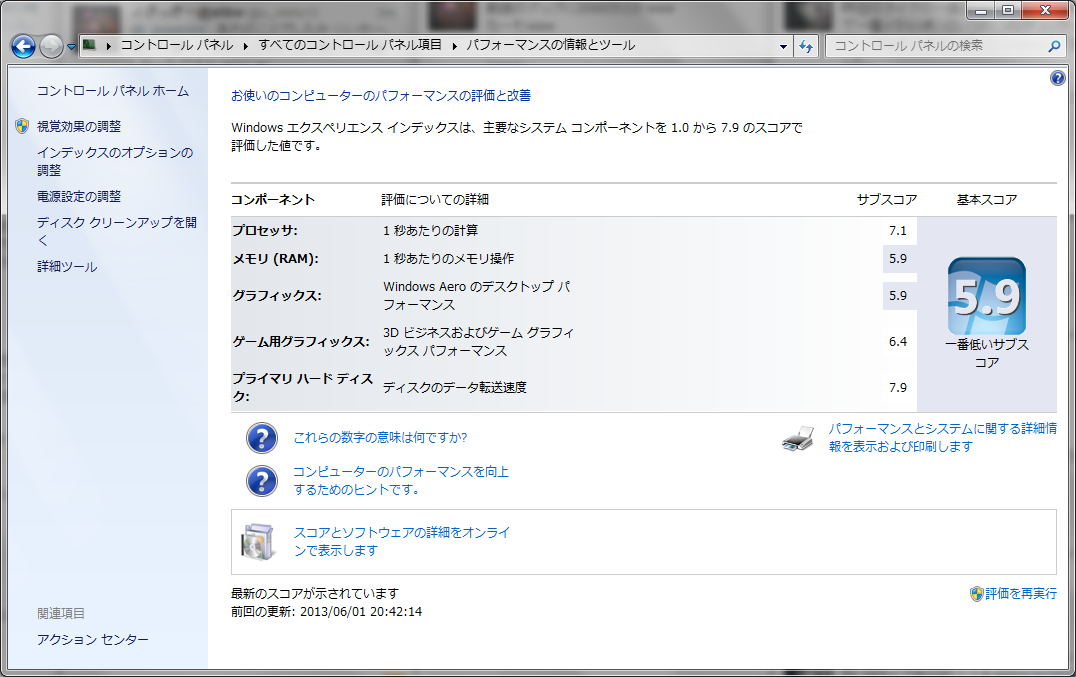This screenshot has width=1076, height=677.
Task: Maximize the control panel window
Action: 1007,10
